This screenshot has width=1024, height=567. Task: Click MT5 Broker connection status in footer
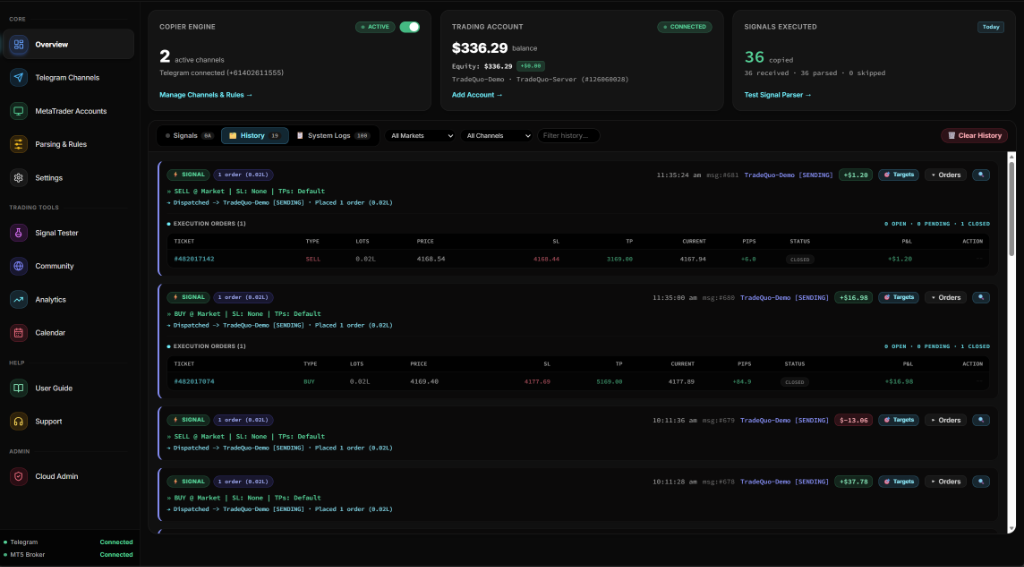tap(69, 555)
